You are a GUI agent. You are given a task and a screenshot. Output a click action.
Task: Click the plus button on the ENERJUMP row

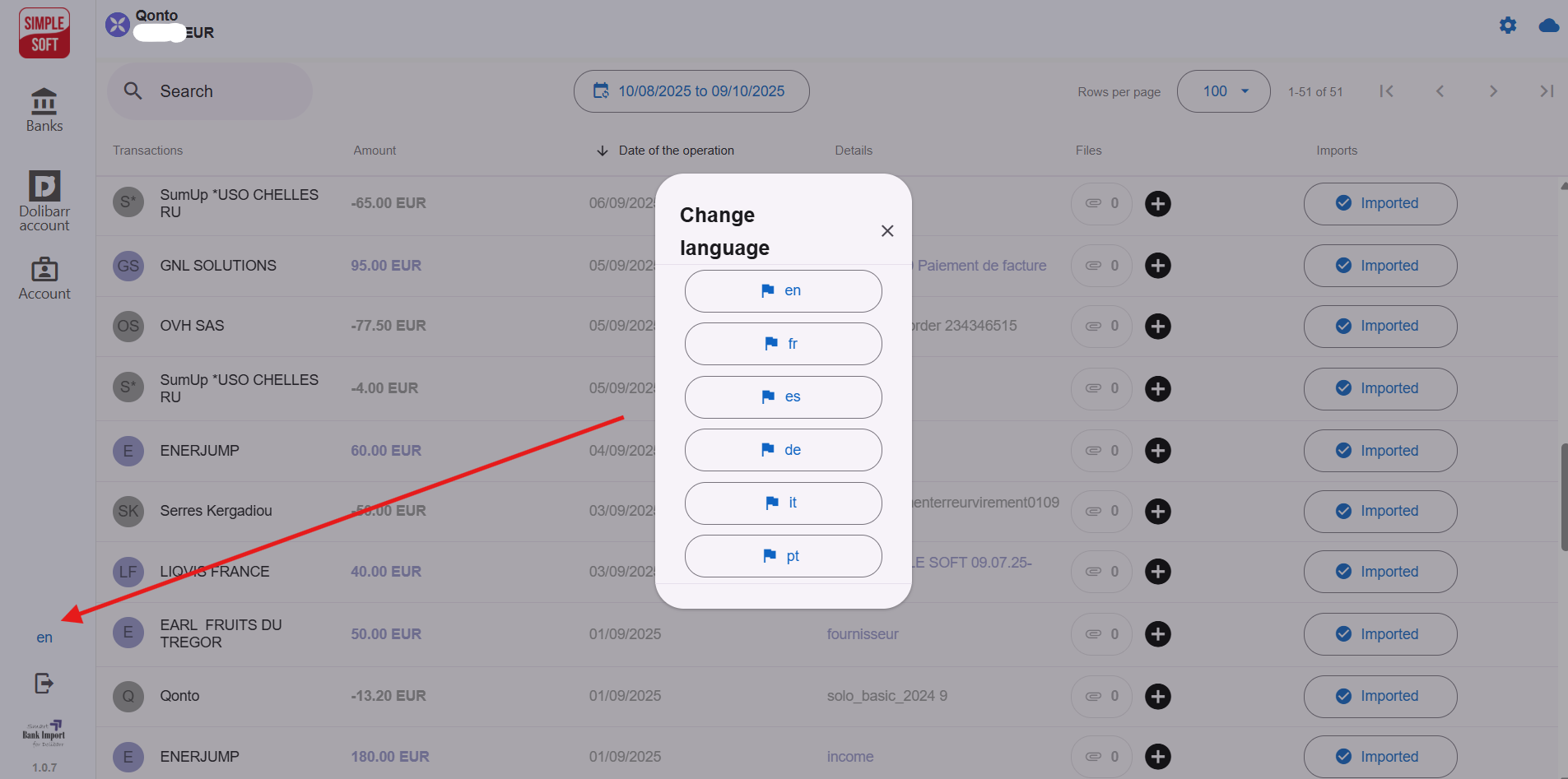point(1158,450)
